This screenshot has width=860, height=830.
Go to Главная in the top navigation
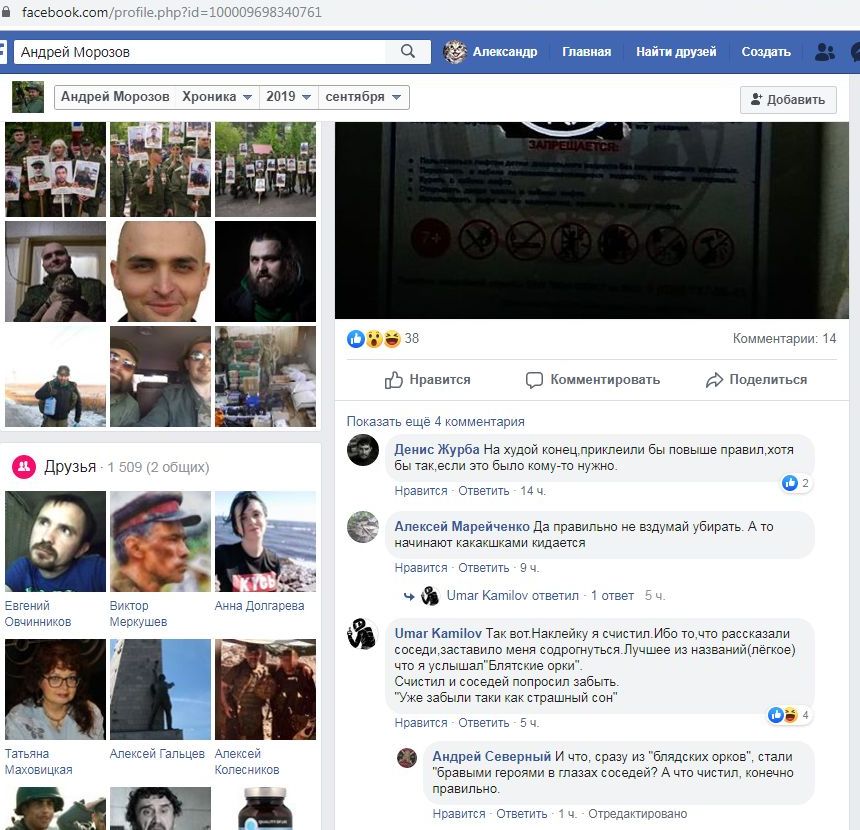(x=586, y=52)
